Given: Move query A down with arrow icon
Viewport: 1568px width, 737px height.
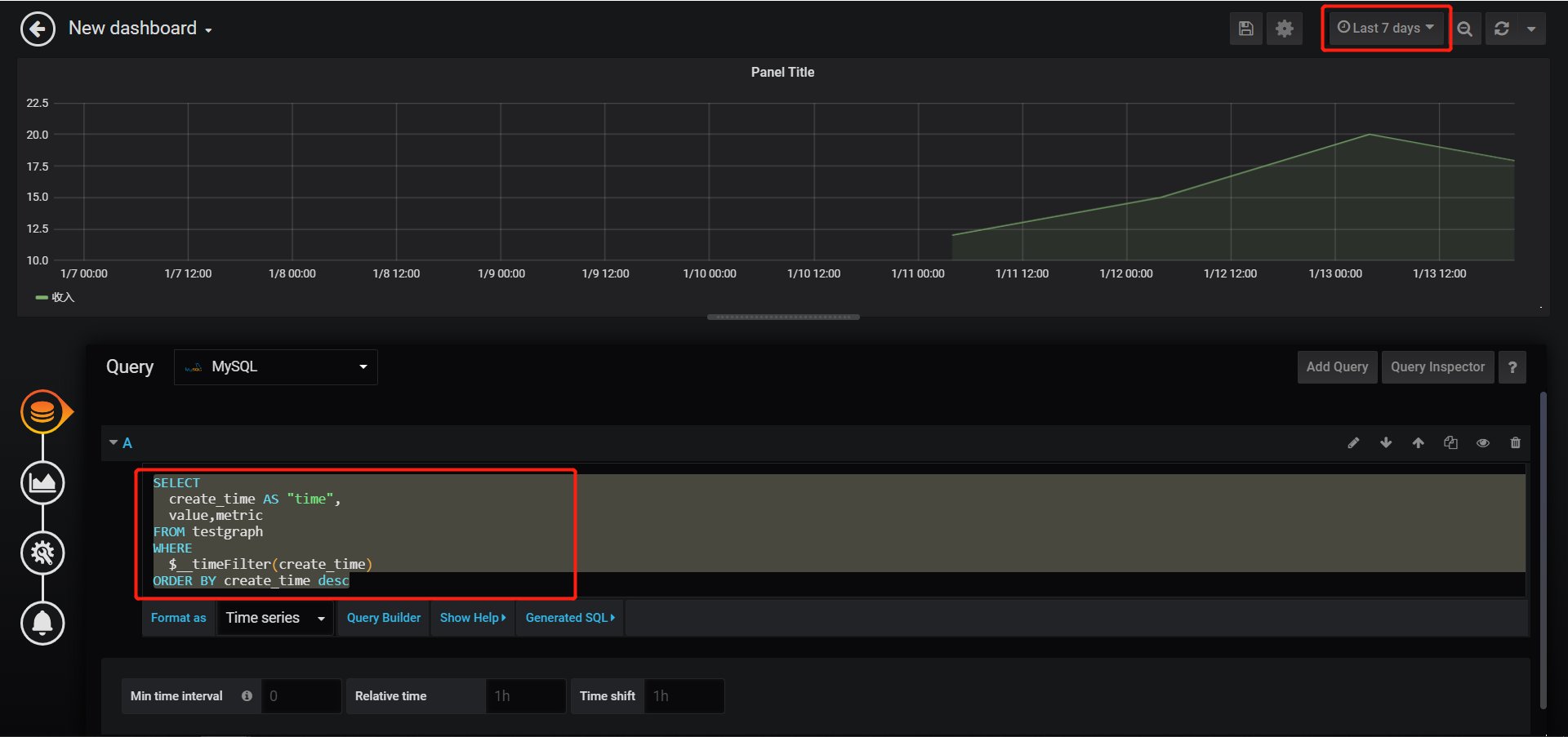Looking at the screenshot, I should coord(1386,442).
